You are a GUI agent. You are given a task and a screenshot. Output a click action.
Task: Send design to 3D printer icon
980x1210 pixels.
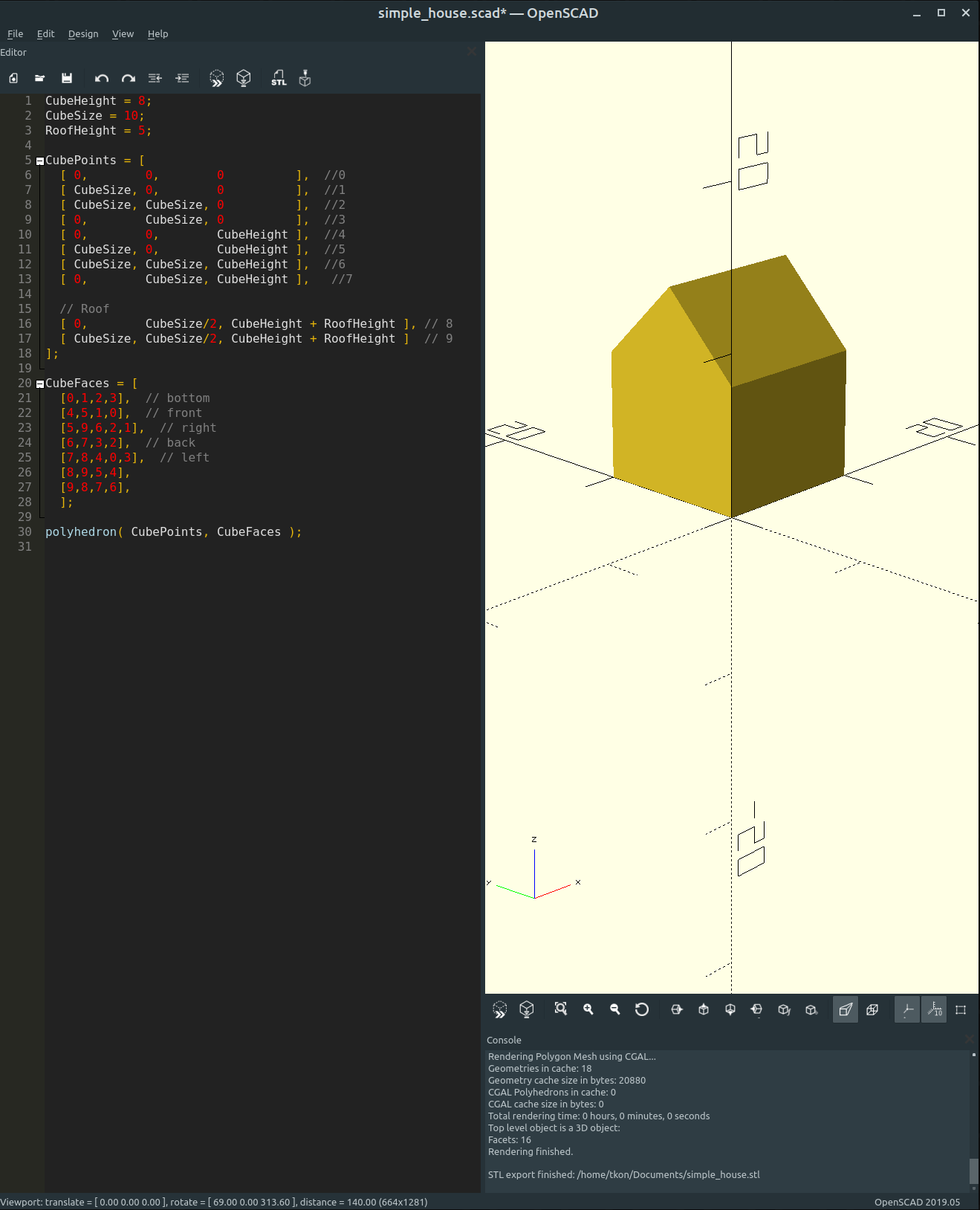[x=305, y=78]
